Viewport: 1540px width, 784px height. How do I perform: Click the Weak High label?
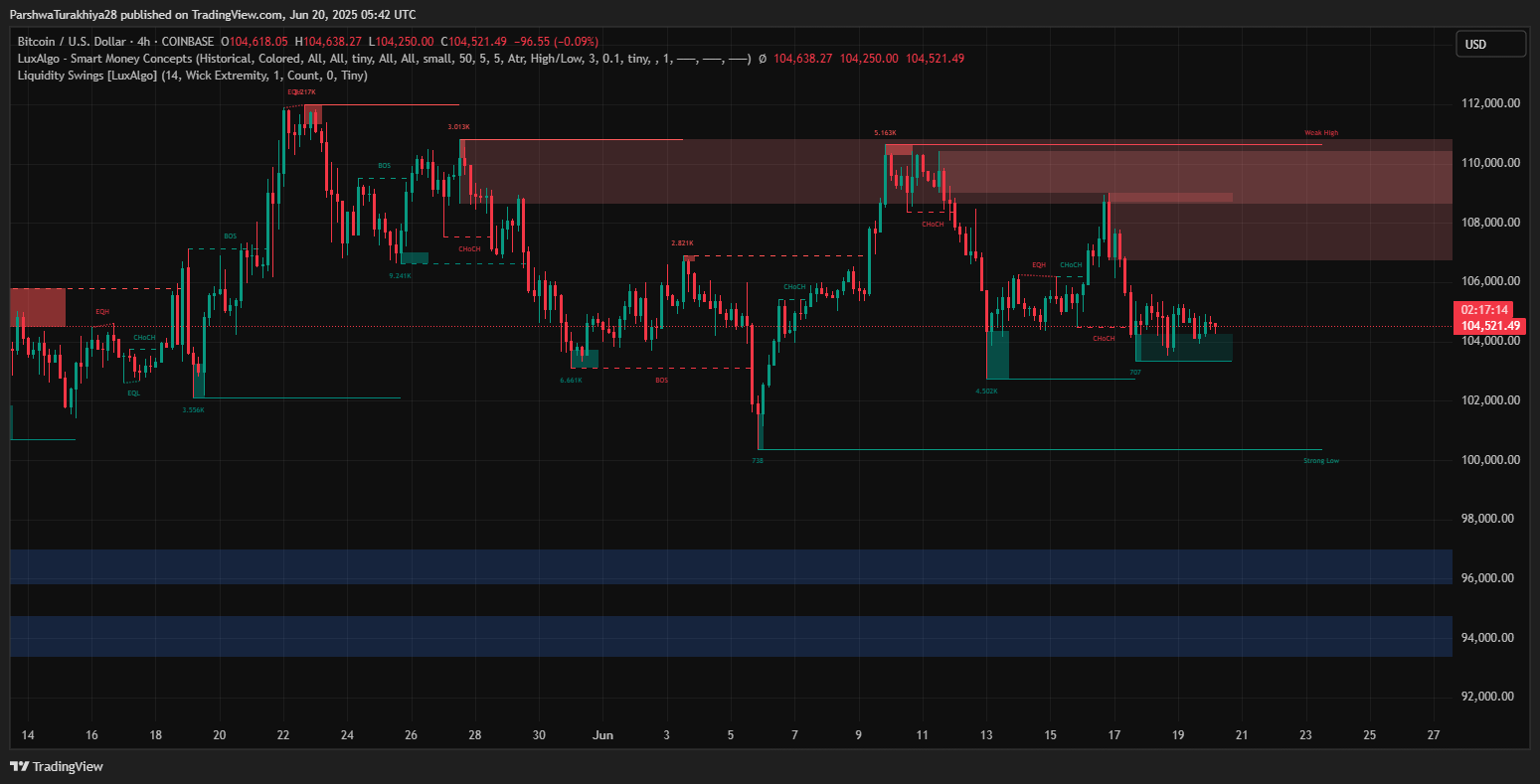pyautogui.click(x=1321, y=133)
